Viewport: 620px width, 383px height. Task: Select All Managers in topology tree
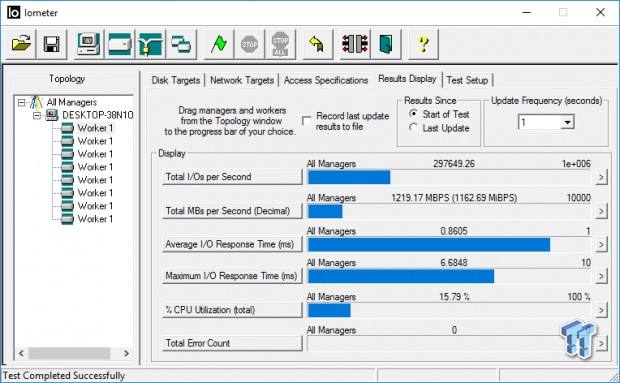[x=72, y=102]
